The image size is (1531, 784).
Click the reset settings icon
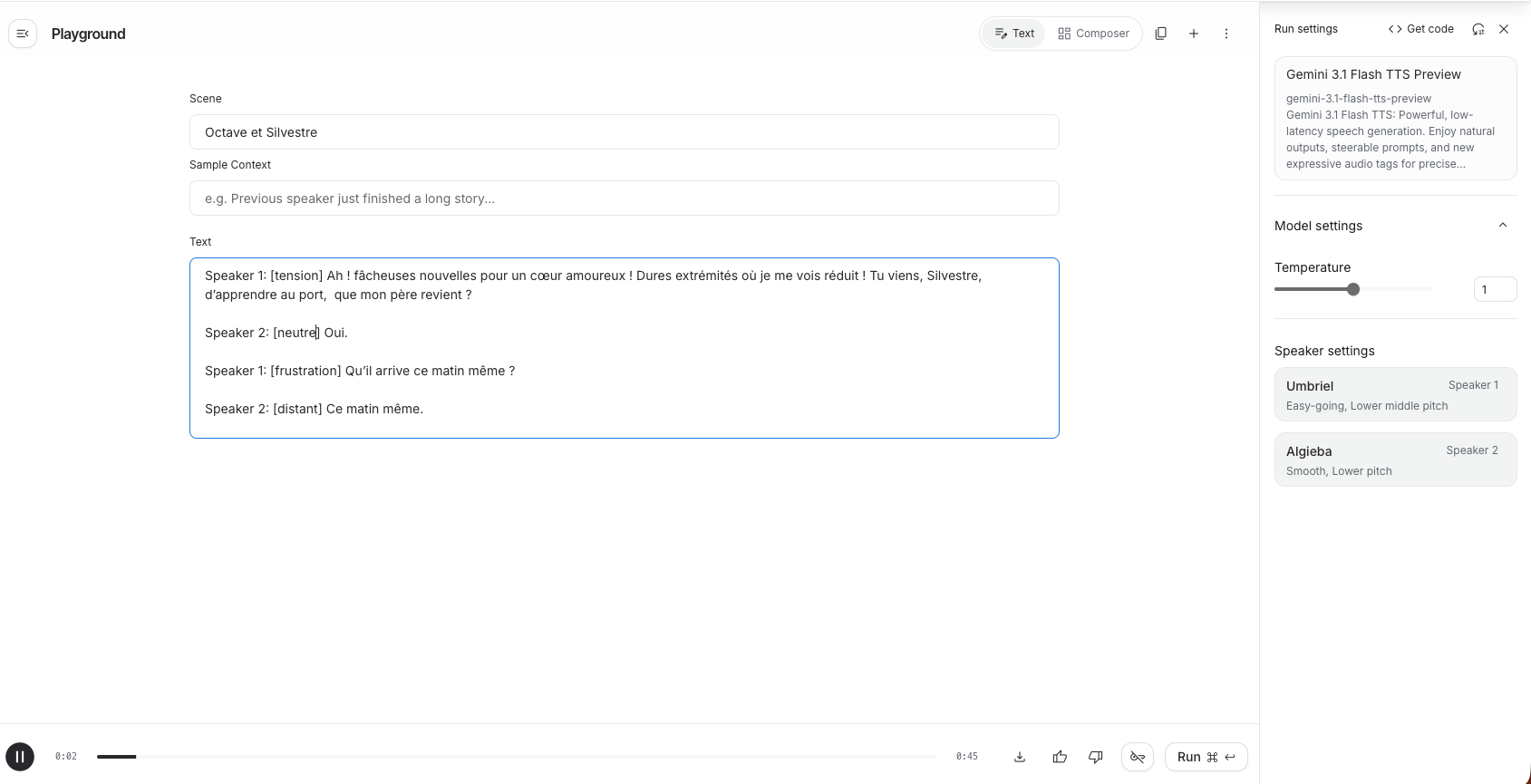tap(1478, 29)
